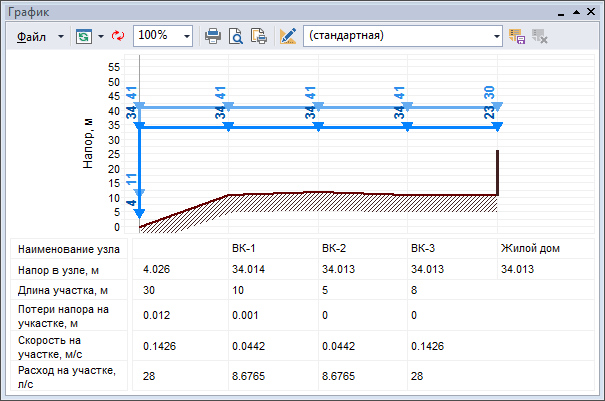Click the edit template pencil icon
Viewport: 605px width, 401px height.
point(289,35)
